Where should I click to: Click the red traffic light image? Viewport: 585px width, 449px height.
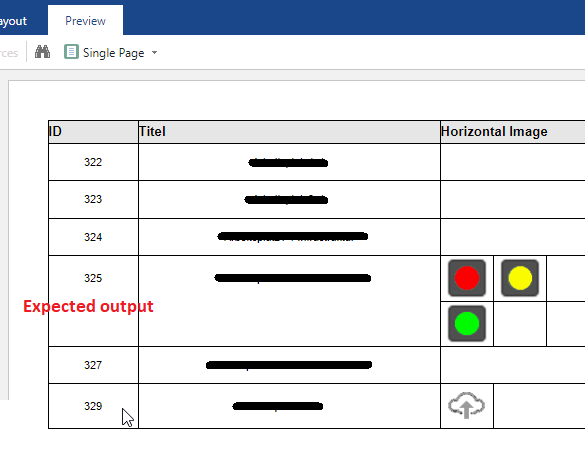click(x=467, y=278)
